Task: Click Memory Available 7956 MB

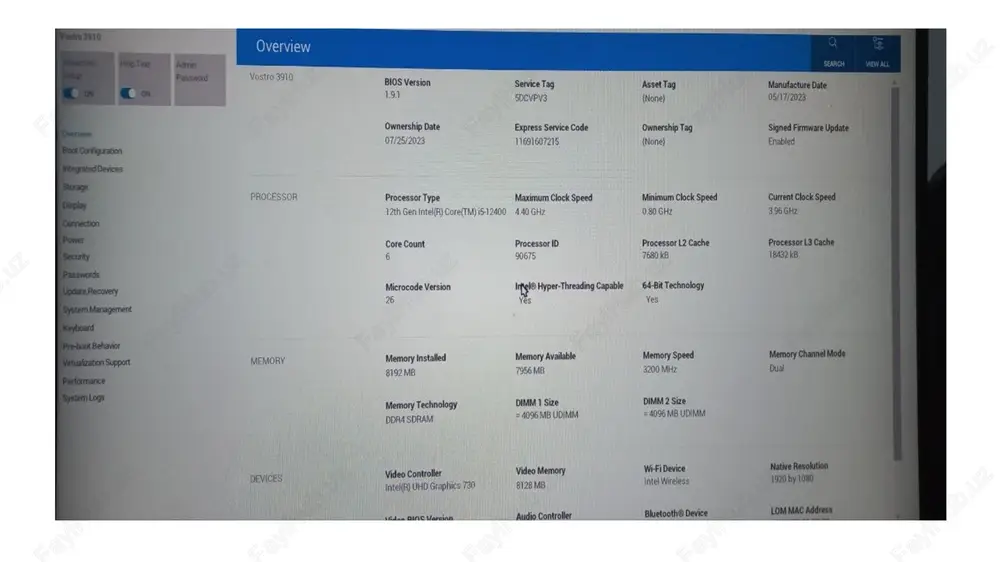Action: click(x=530, y=371)
